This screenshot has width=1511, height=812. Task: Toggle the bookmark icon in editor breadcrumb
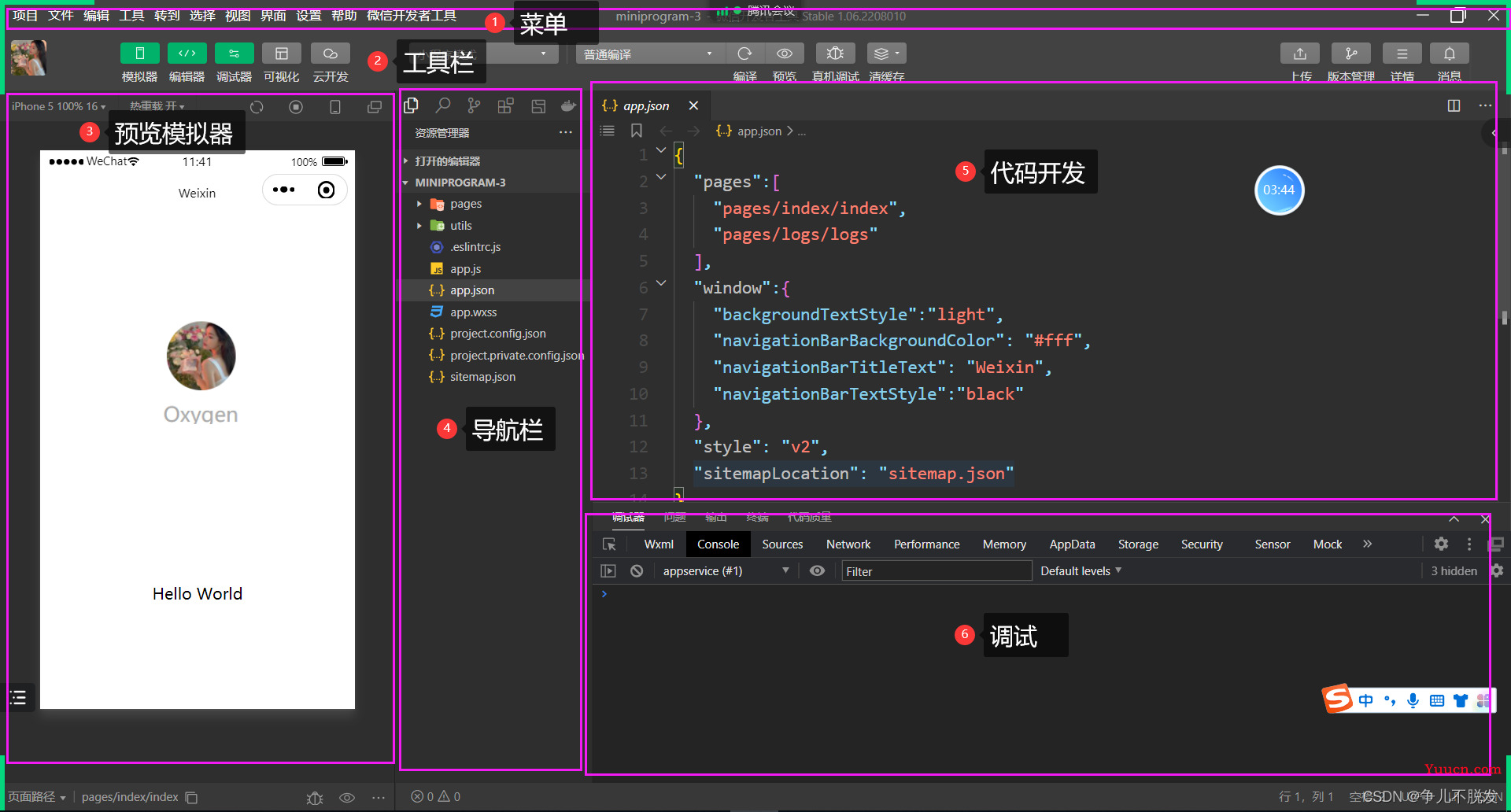637,131
